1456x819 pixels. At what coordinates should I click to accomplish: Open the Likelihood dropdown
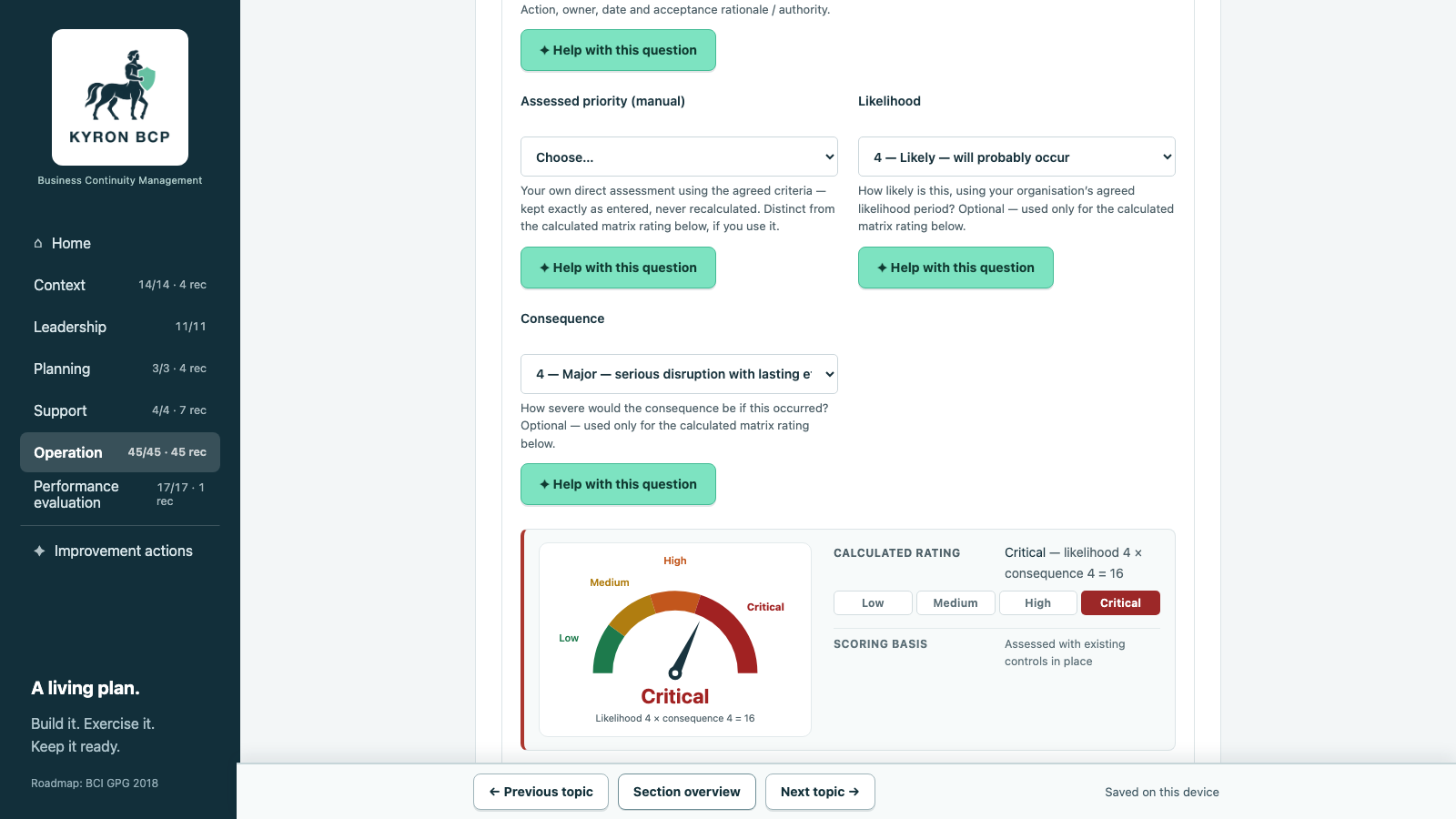tap(1016, 157)
